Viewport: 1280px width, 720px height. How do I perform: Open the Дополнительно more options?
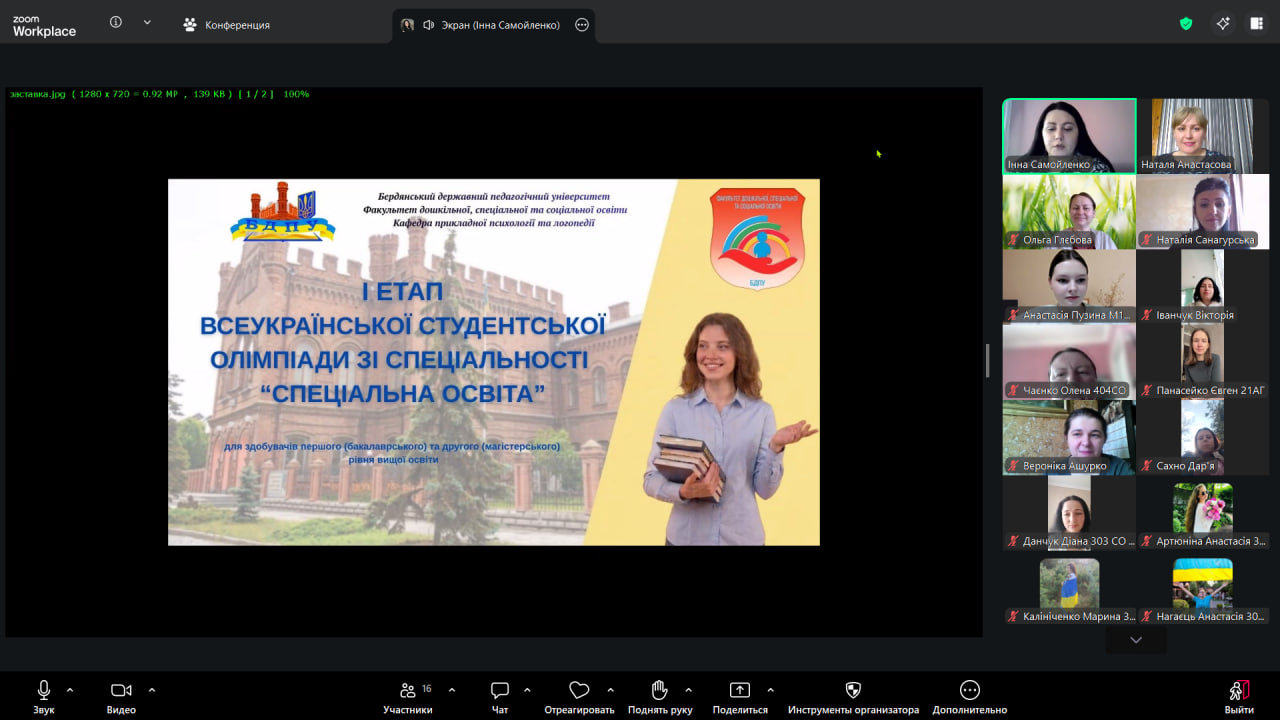coord(969,696)
